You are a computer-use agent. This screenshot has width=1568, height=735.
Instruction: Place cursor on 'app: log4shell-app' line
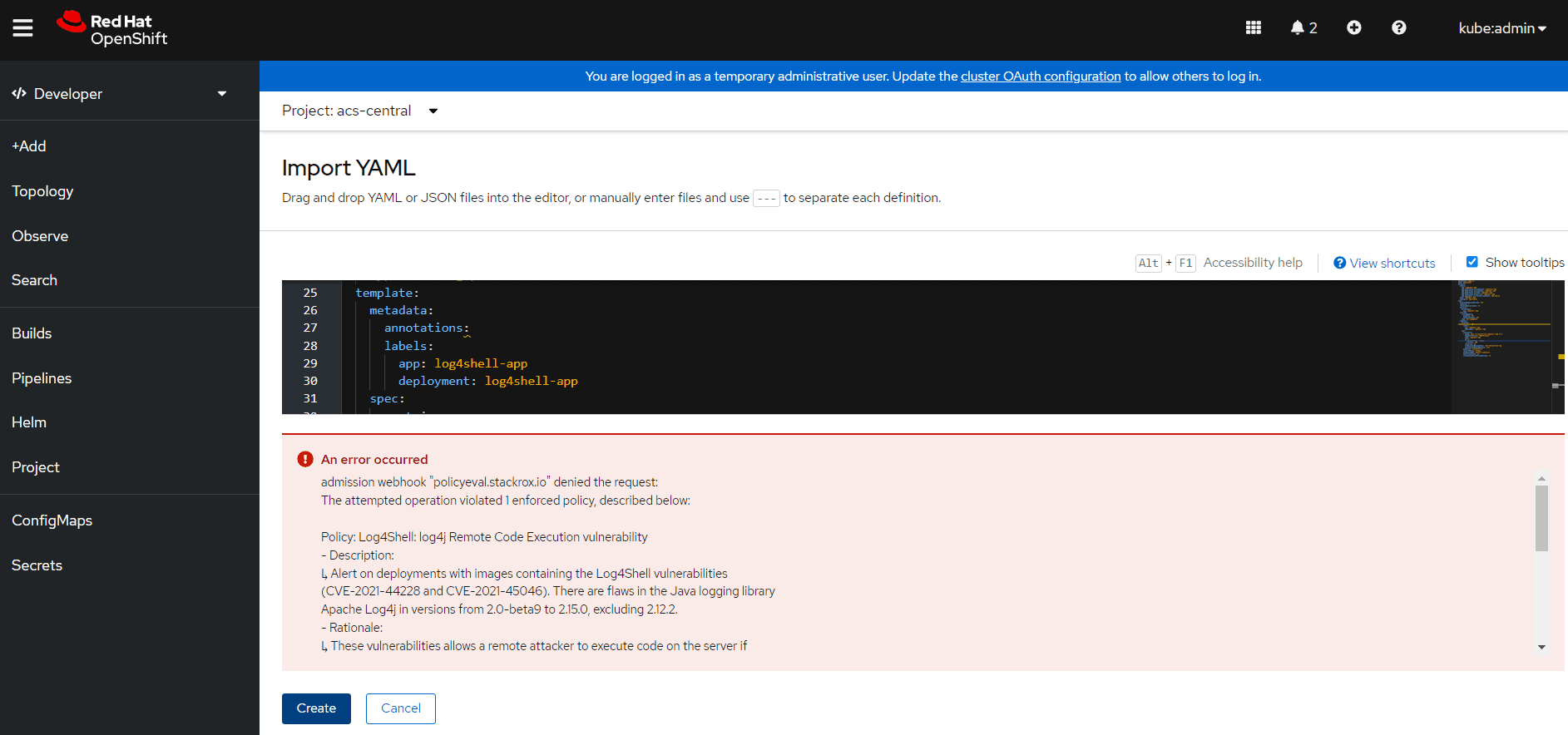coord(462,363)
